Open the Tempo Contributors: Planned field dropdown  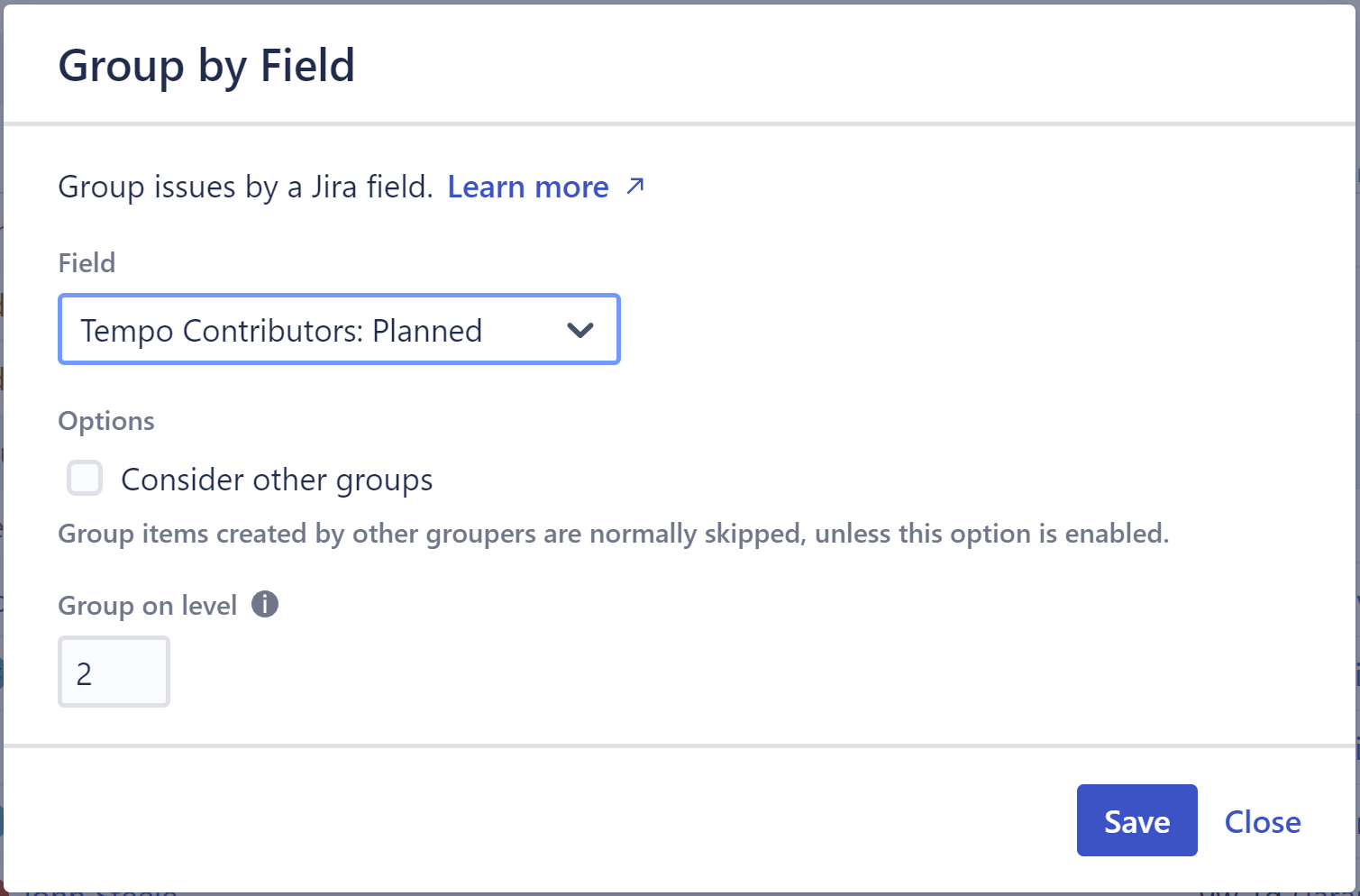click(x=339, y=330)
